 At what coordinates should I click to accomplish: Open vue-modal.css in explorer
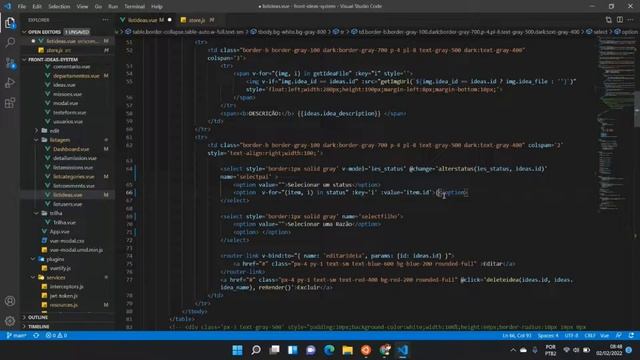pyautogui.click(x=67, y=241)
